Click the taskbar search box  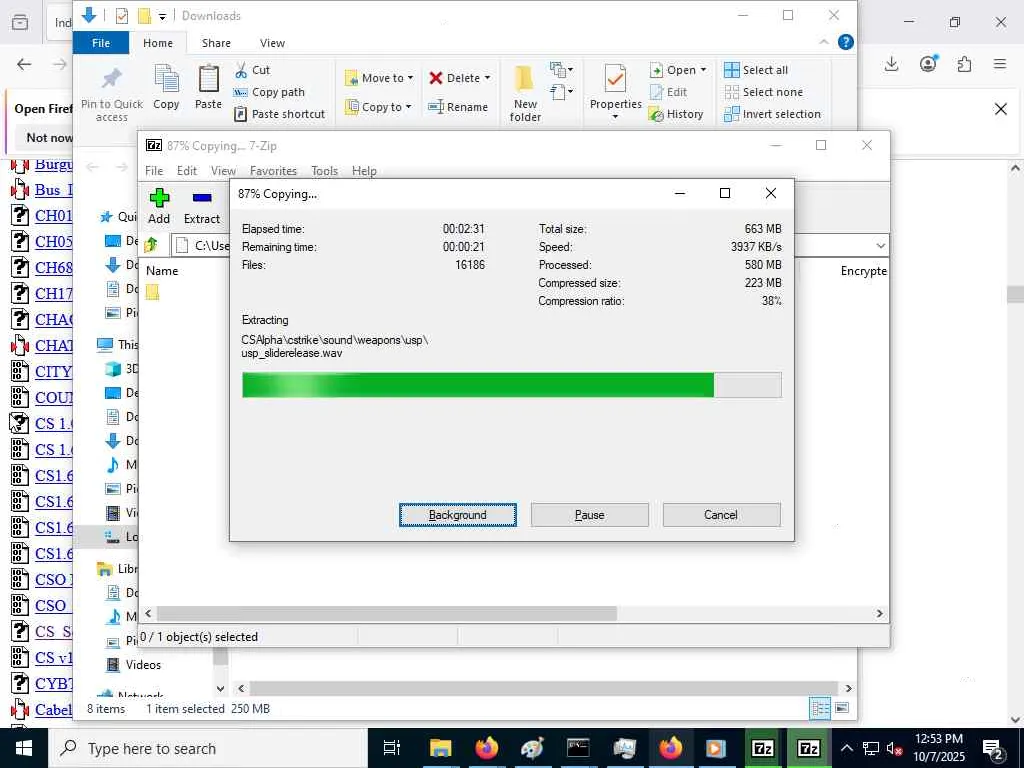tap(208, 748)
